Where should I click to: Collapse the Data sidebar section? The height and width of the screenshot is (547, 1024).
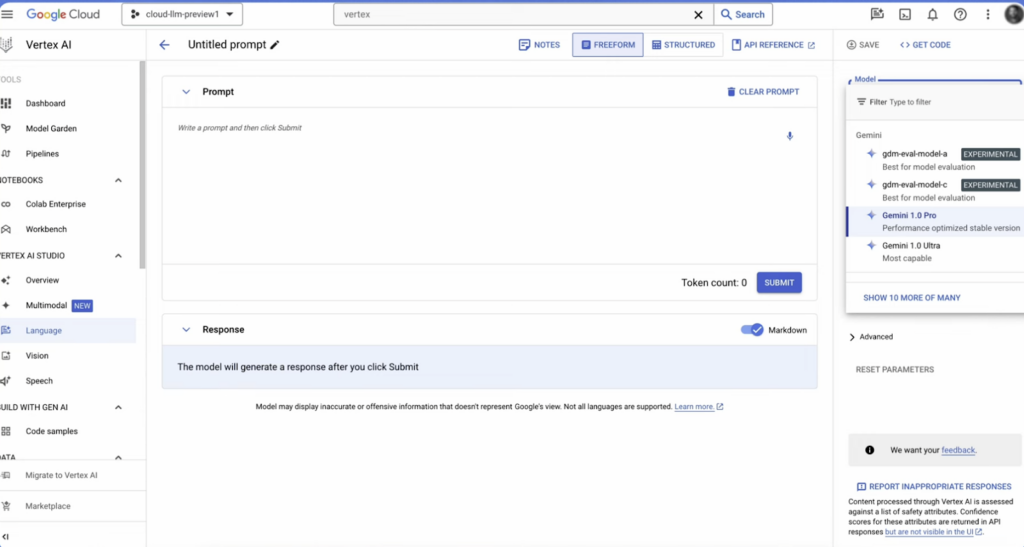pos(118,457)
